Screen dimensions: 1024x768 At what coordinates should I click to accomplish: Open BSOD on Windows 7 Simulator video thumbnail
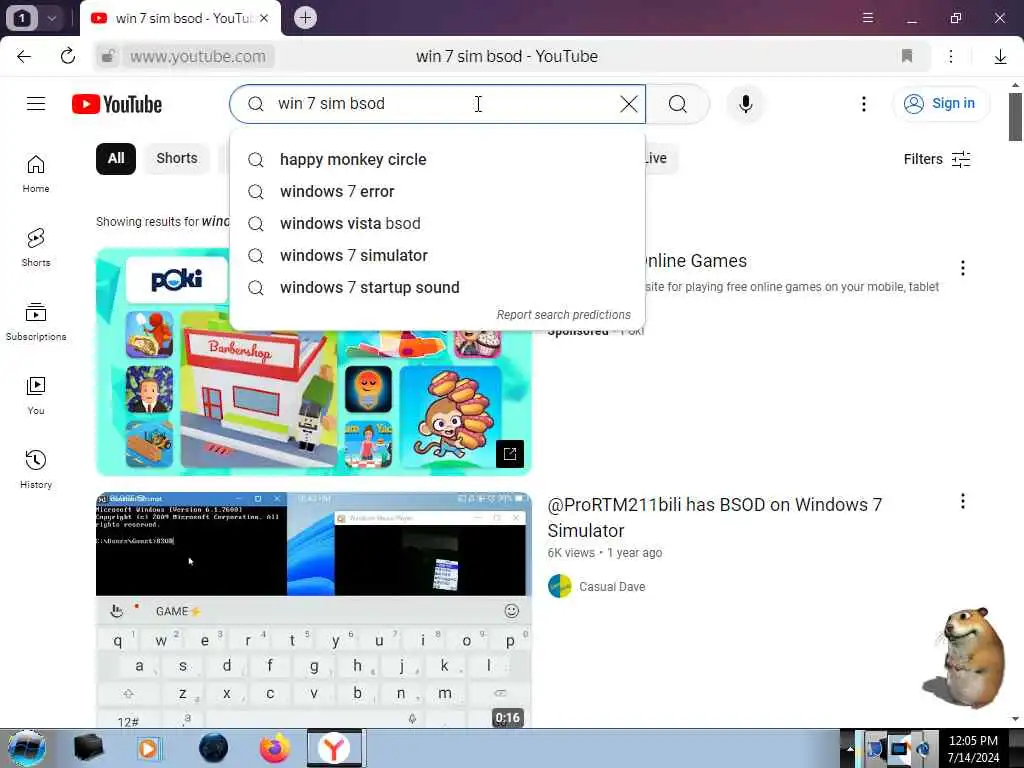coord(313,610)
